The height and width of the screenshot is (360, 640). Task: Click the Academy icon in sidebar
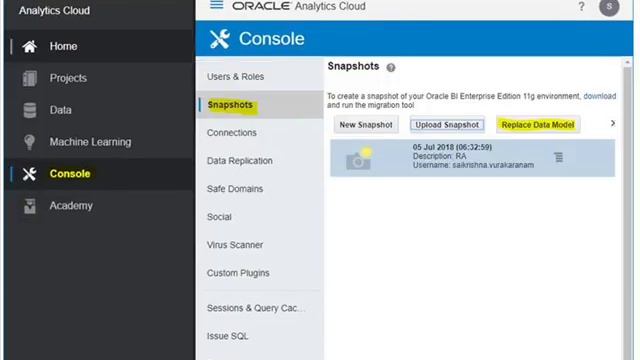(29, 206)
